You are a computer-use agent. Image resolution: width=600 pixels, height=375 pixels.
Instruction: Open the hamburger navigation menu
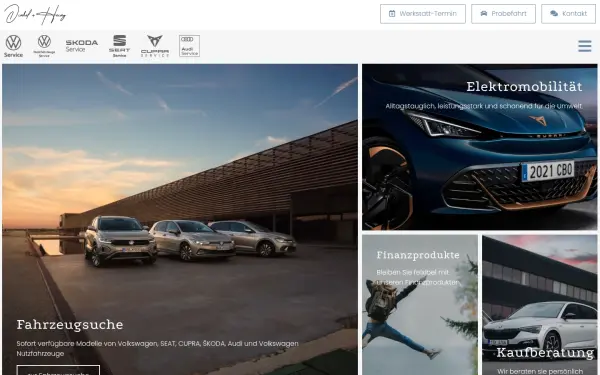tap(585, 46)
